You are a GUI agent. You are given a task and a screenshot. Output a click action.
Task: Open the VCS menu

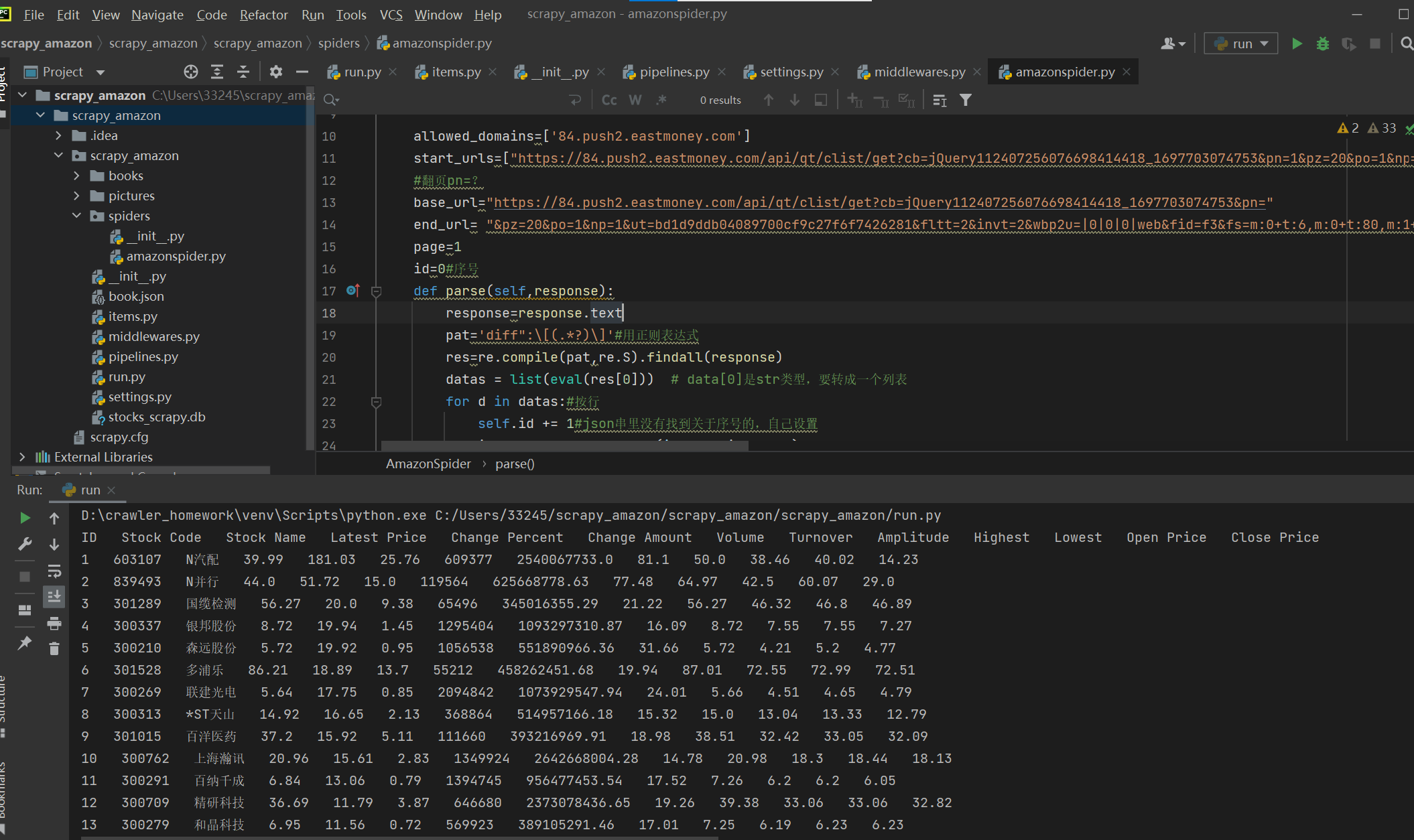[391, 15]
